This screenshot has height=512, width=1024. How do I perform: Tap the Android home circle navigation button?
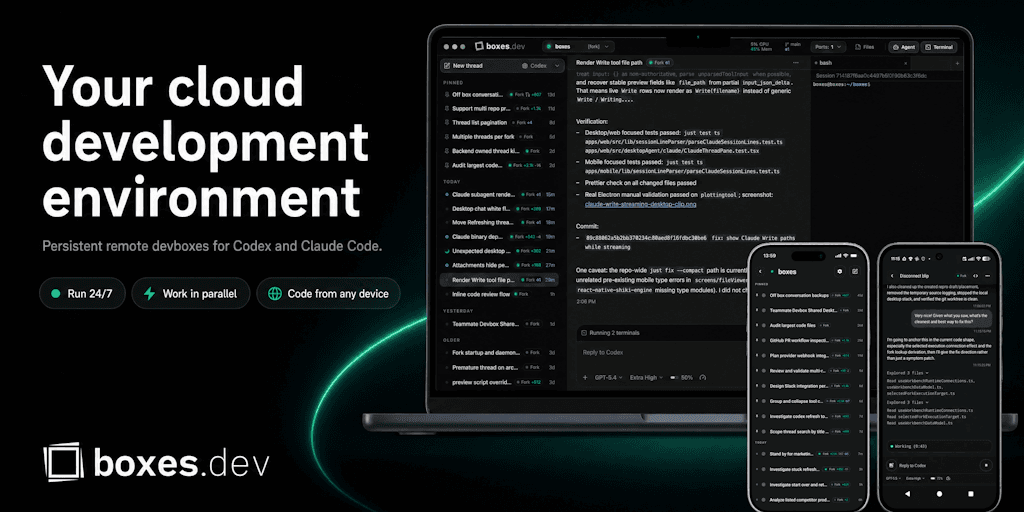(939, 494)
